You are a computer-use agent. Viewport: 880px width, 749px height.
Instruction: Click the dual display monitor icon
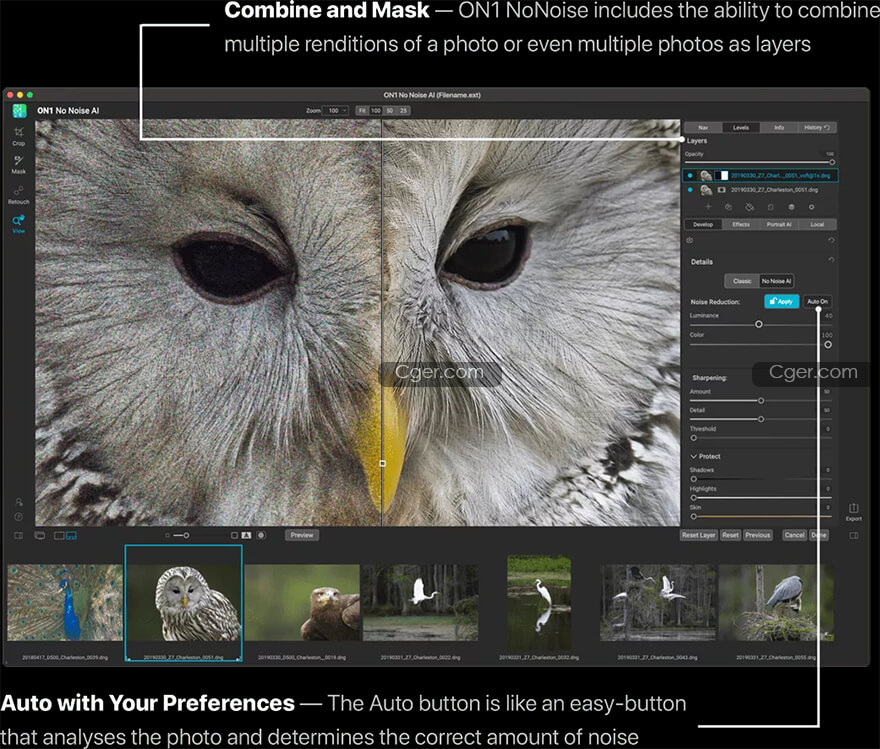(40, 535)
